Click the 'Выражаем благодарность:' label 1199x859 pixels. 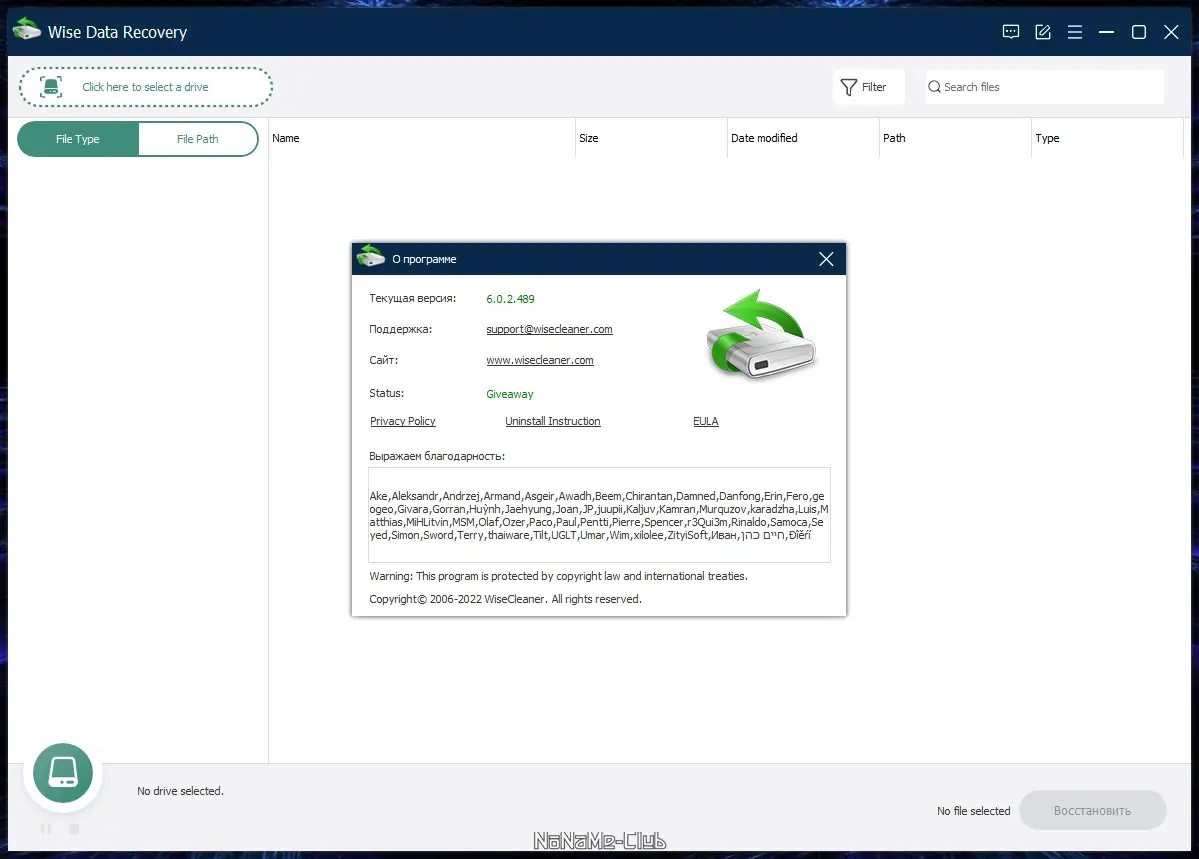(x=437, y=456)
